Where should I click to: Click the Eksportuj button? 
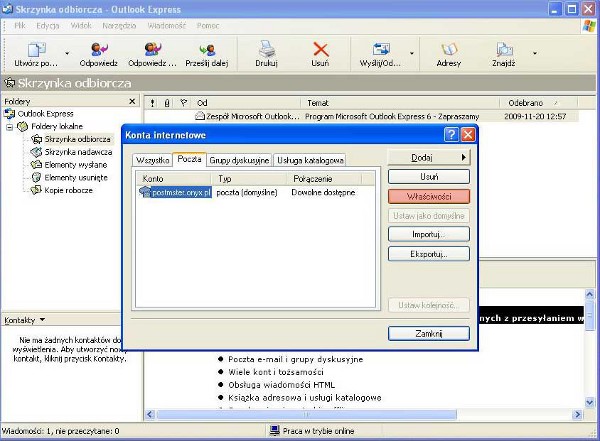429,254
